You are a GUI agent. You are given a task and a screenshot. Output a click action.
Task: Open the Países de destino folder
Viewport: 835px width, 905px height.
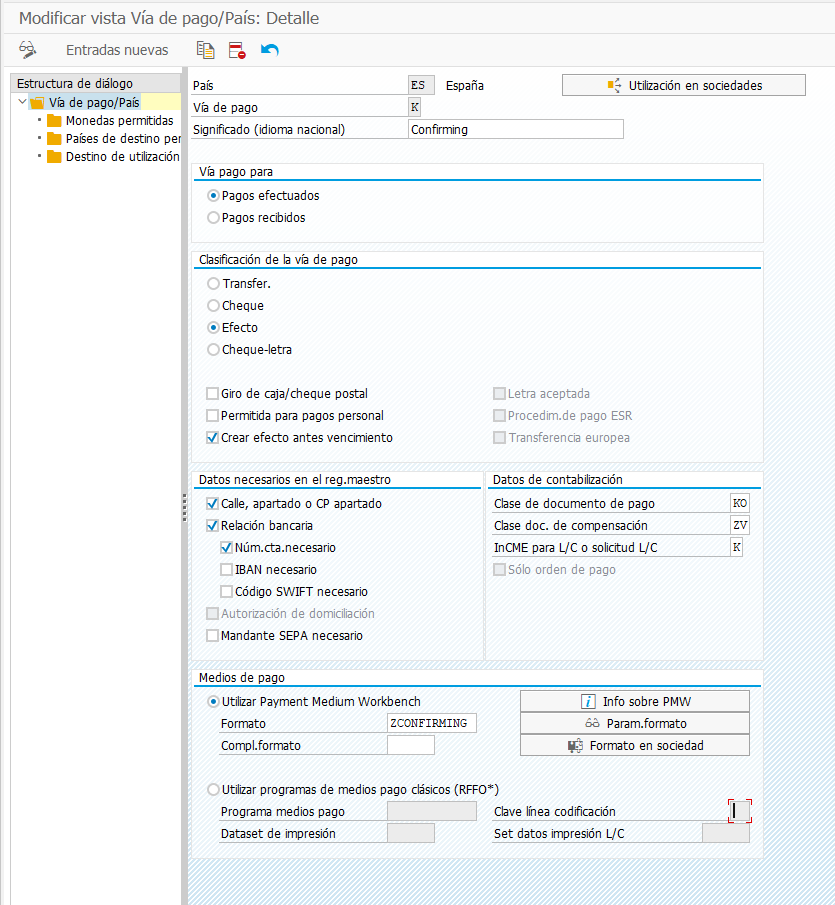114,139
